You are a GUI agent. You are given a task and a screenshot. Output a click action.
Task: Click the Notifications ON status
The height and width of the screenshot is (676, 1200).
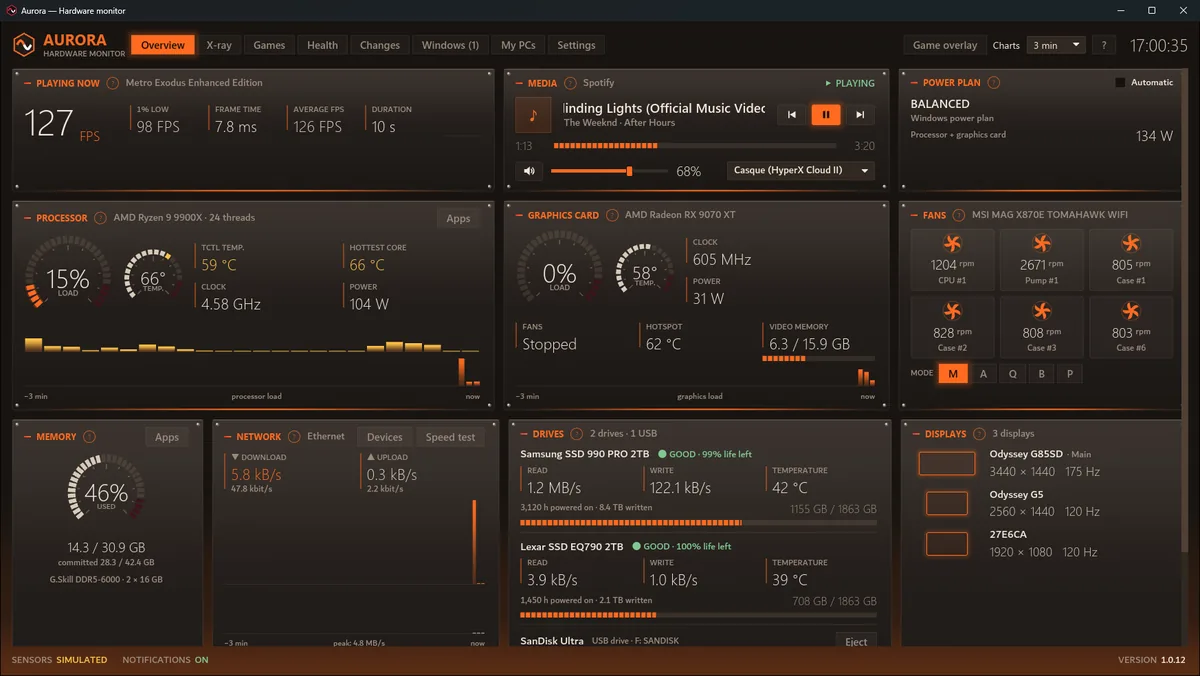165,660
